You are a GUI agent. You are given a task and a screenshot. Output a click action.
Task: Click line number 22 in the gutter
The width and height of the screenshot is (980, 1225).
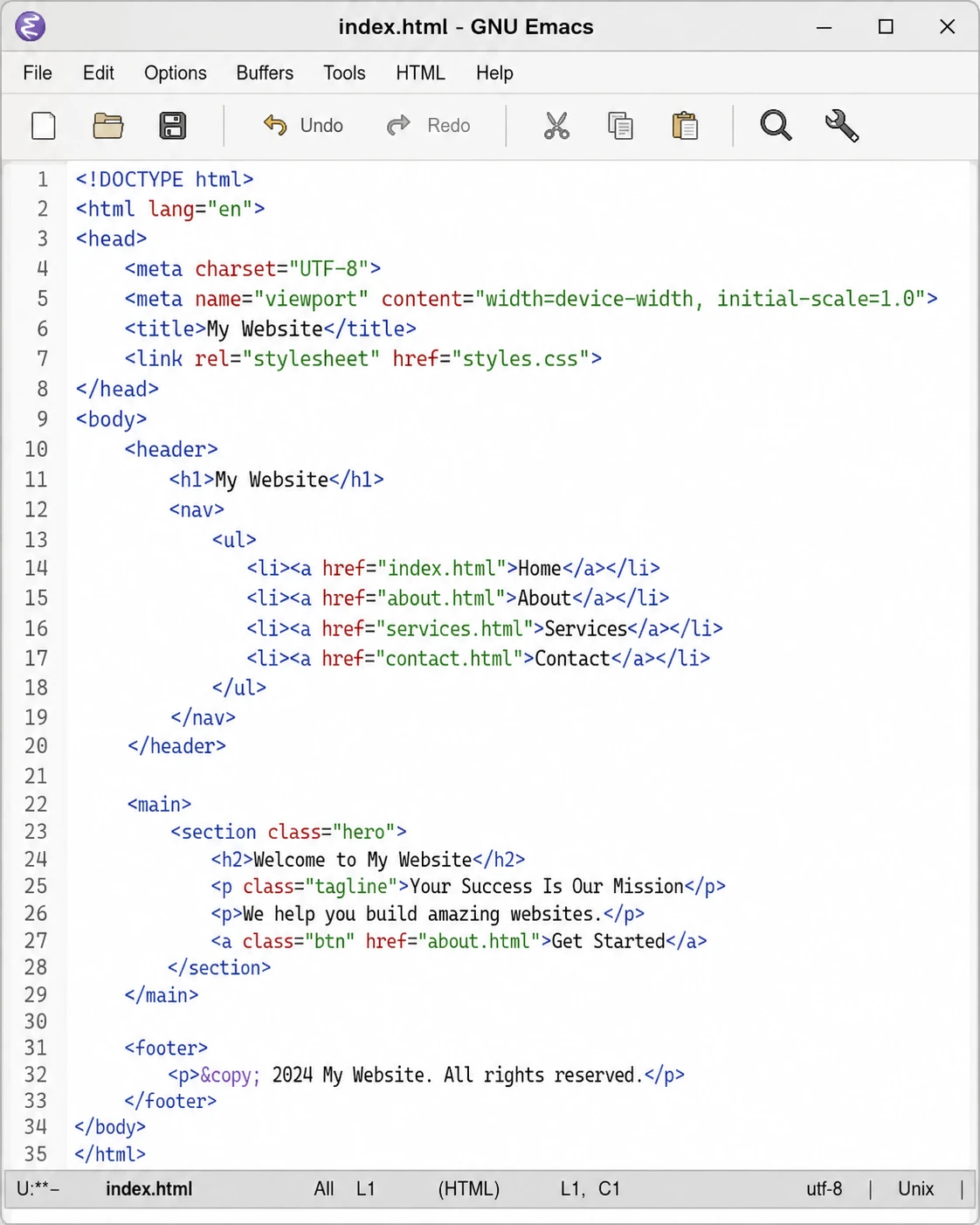point(36,805)
